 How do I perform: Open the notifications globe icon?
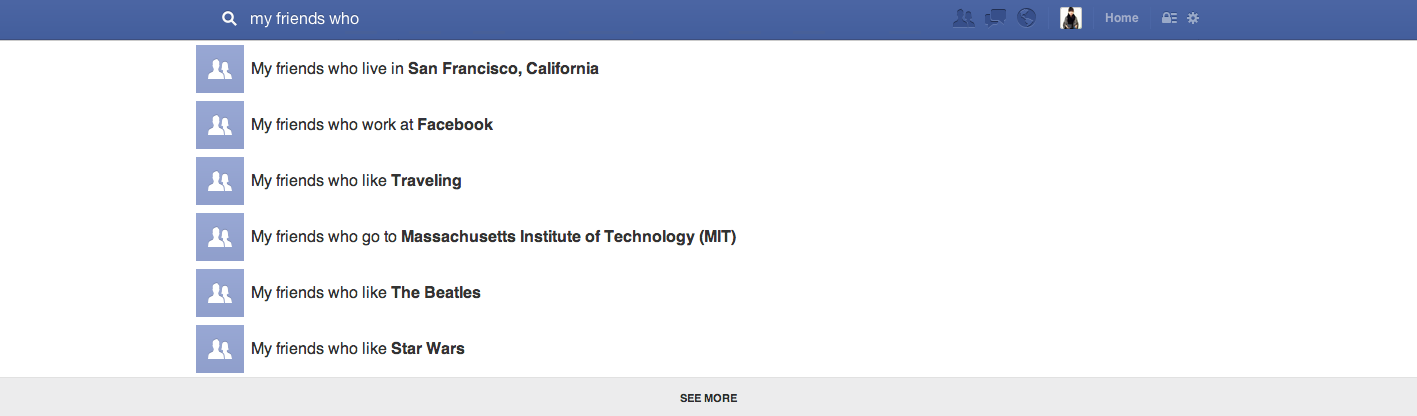tap(1026, 18)
